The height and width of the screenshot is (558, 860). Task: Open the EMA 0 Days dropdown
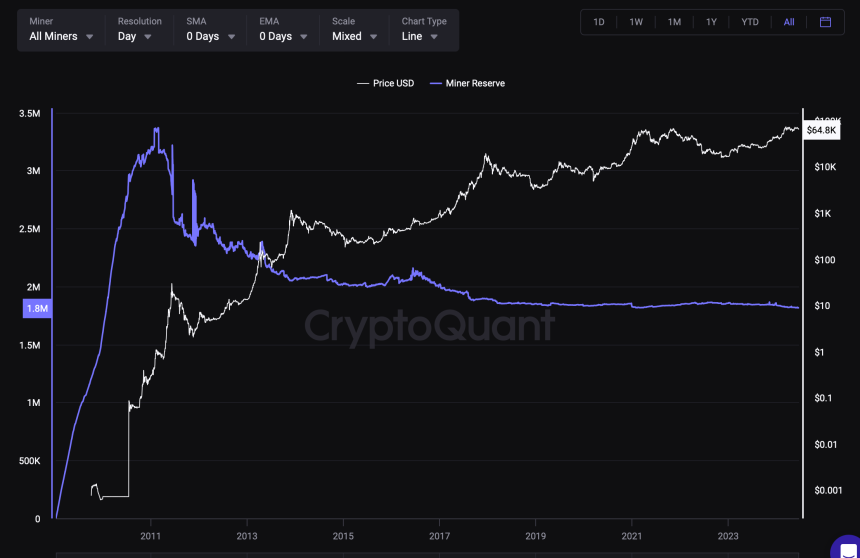click(283, 36)
